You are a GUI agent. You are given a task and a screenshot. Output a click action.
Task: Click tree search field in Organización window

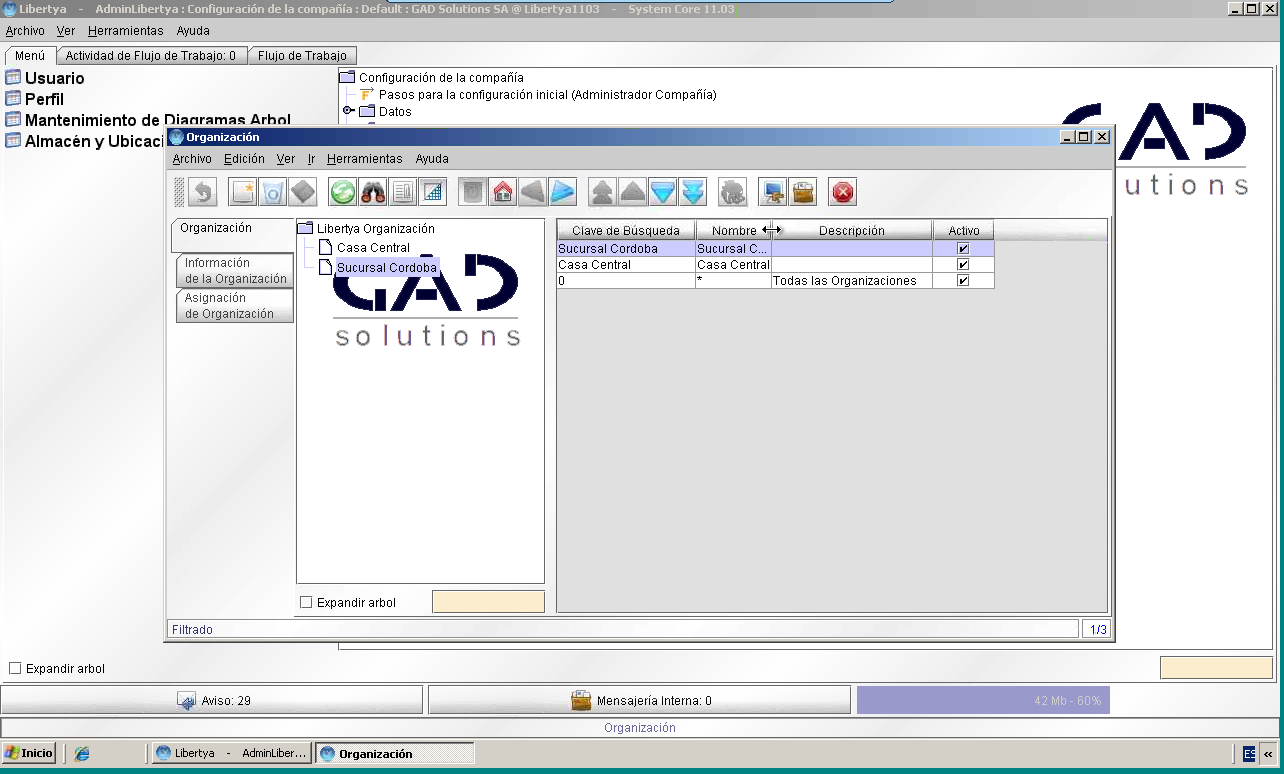[x=488, y=601]
